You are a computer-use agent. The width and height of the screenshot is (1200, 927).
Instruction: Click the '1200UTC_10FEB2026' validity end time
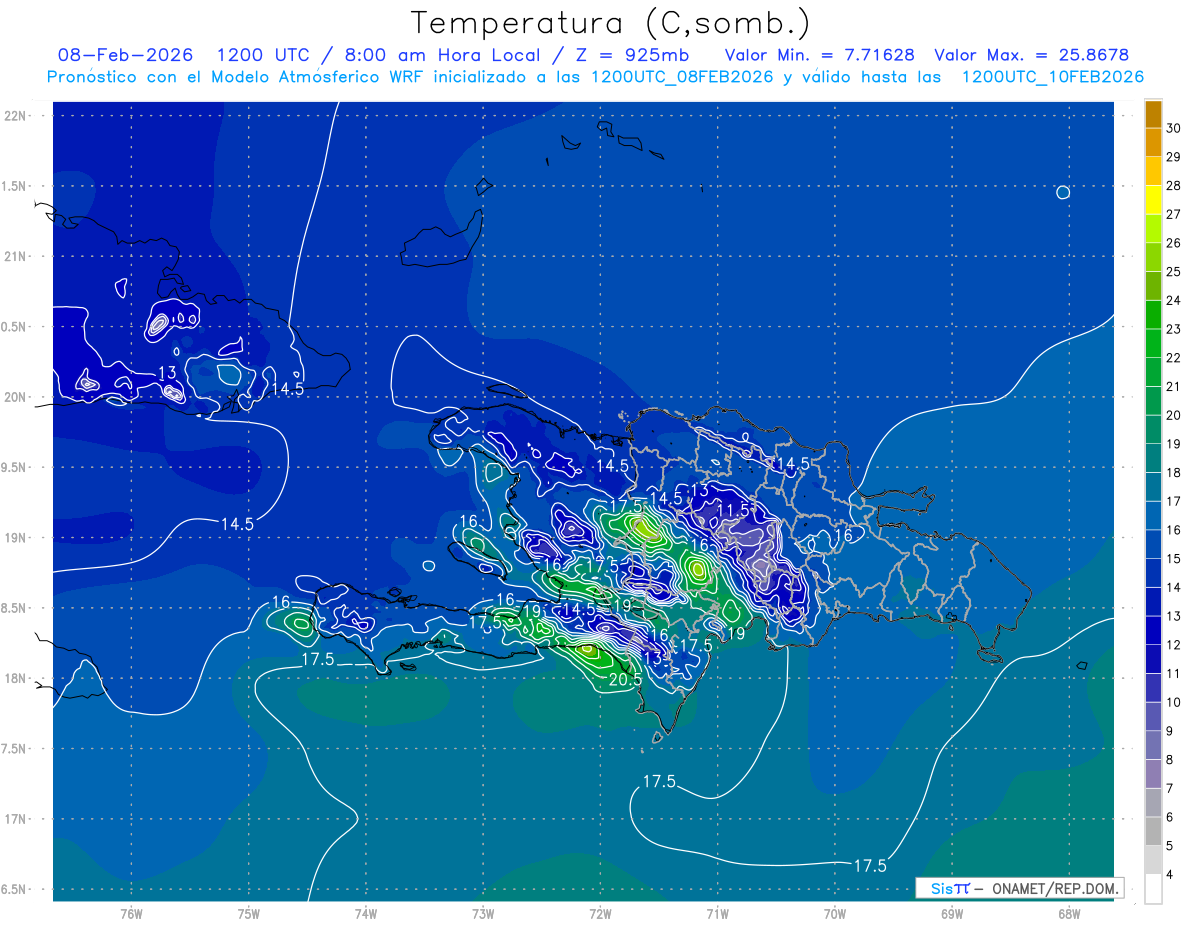1052,77
